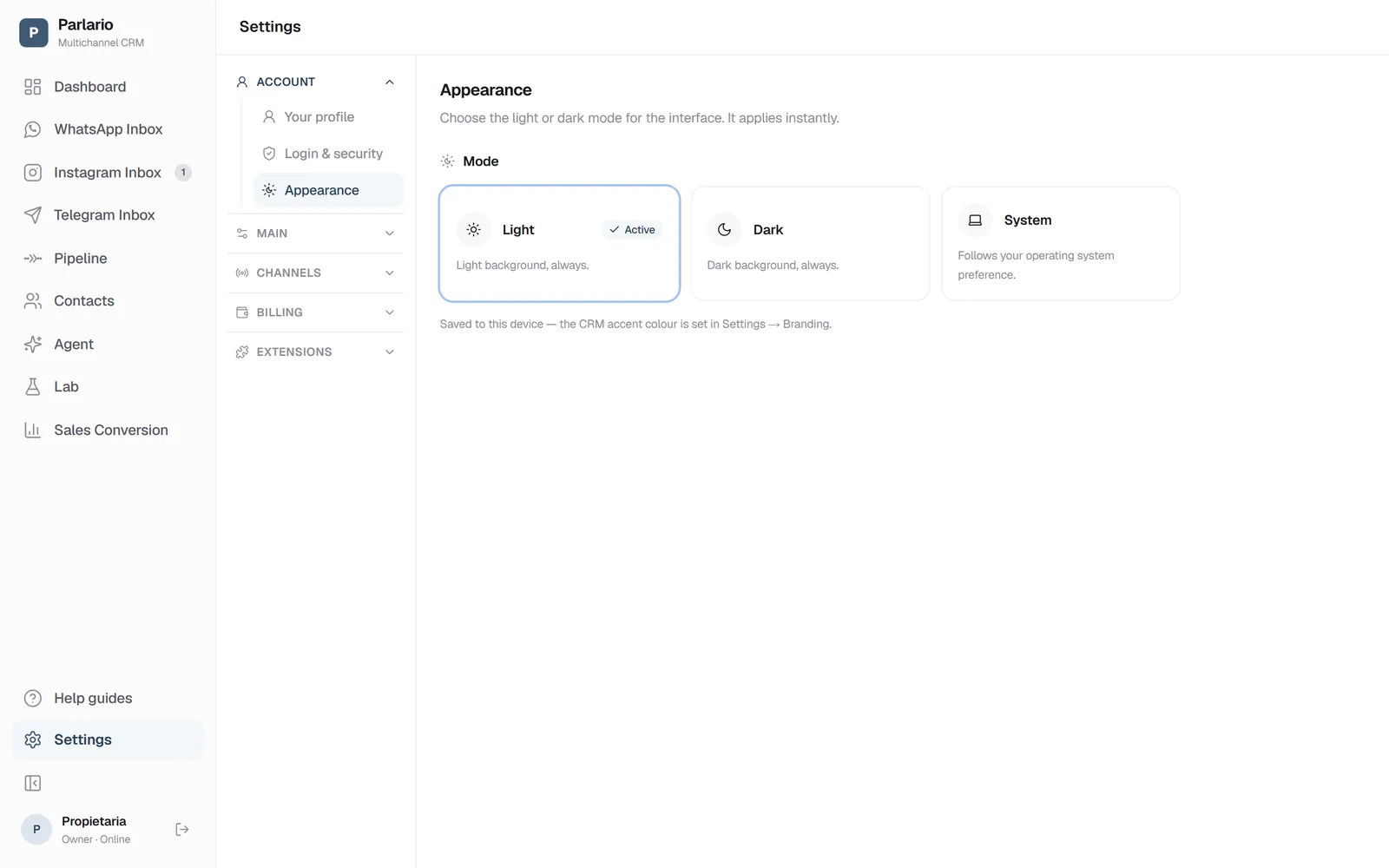Collapse the ACCOUNT section chevron

(x=390, y=82)
